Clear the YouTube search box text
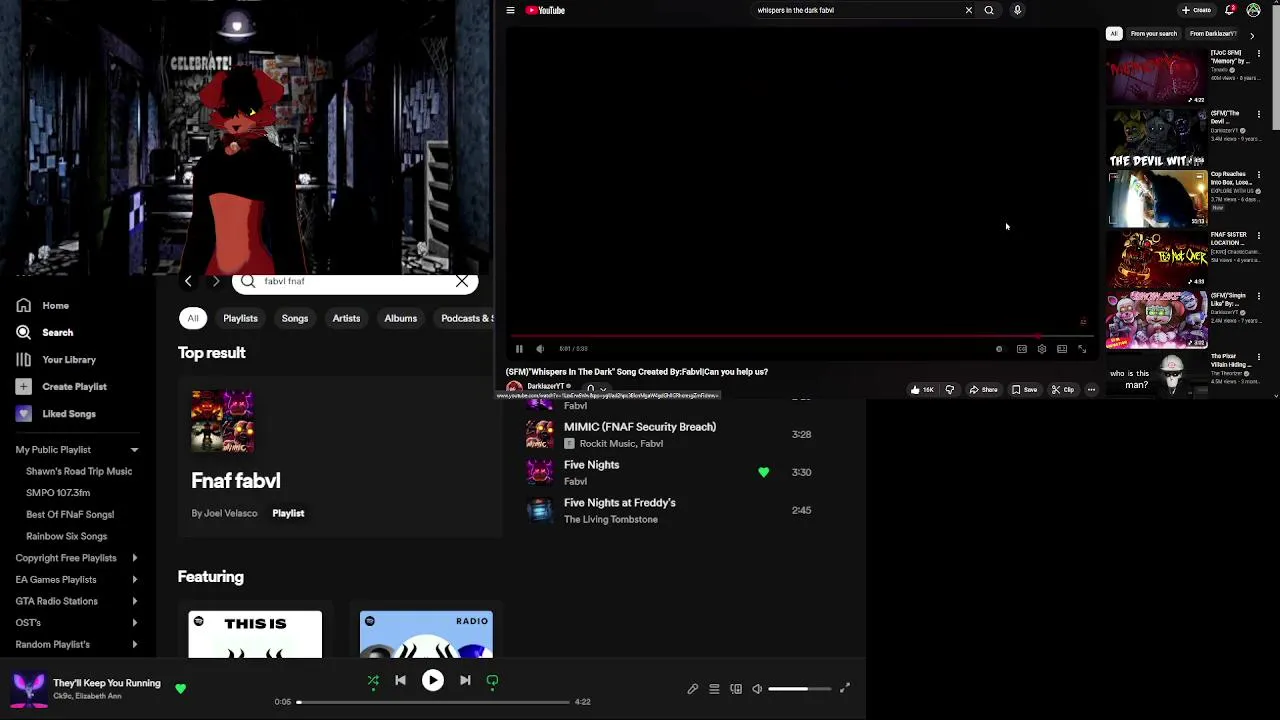 point(968,10)
